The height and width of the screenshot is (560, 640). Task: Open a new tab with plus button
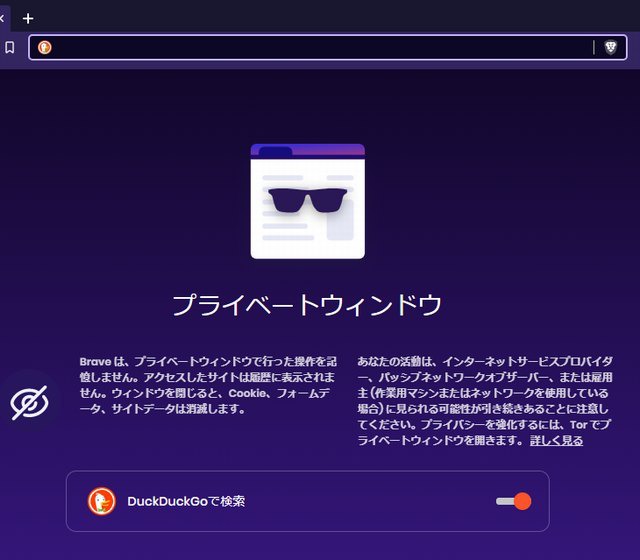(28, 18)
